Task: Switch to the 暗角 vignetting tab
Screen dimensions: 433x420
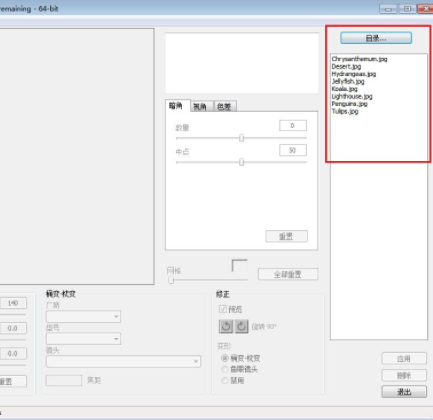Action: 178,106
